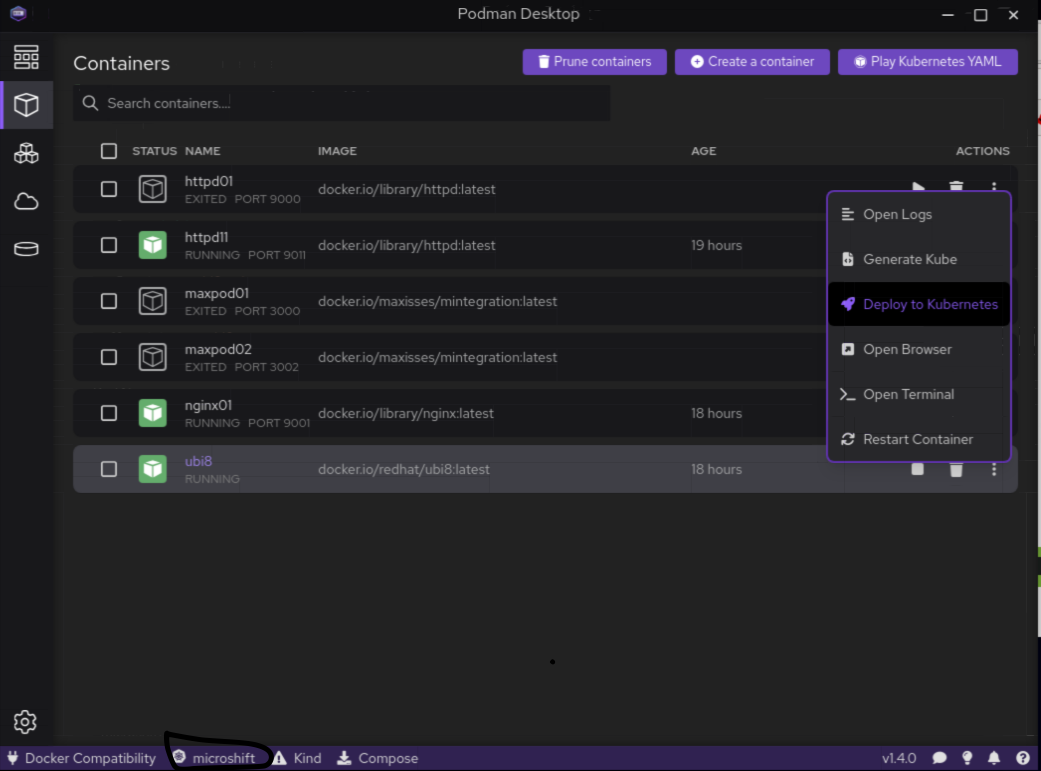Open the microshift context selector in status bar
The width and height of the screenshot is (1041, 771).
click(x=214, y=758)
